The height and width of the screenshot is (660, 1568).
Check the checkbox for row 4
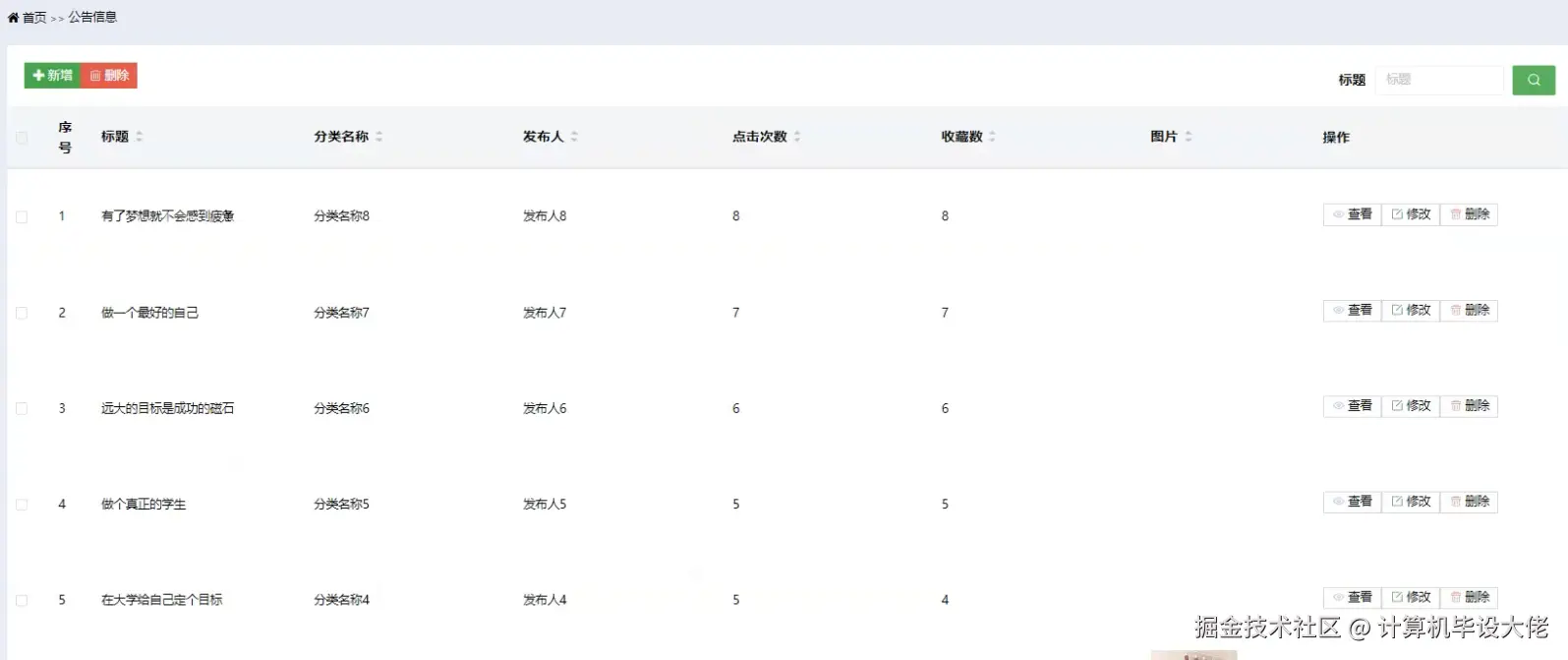22,505
